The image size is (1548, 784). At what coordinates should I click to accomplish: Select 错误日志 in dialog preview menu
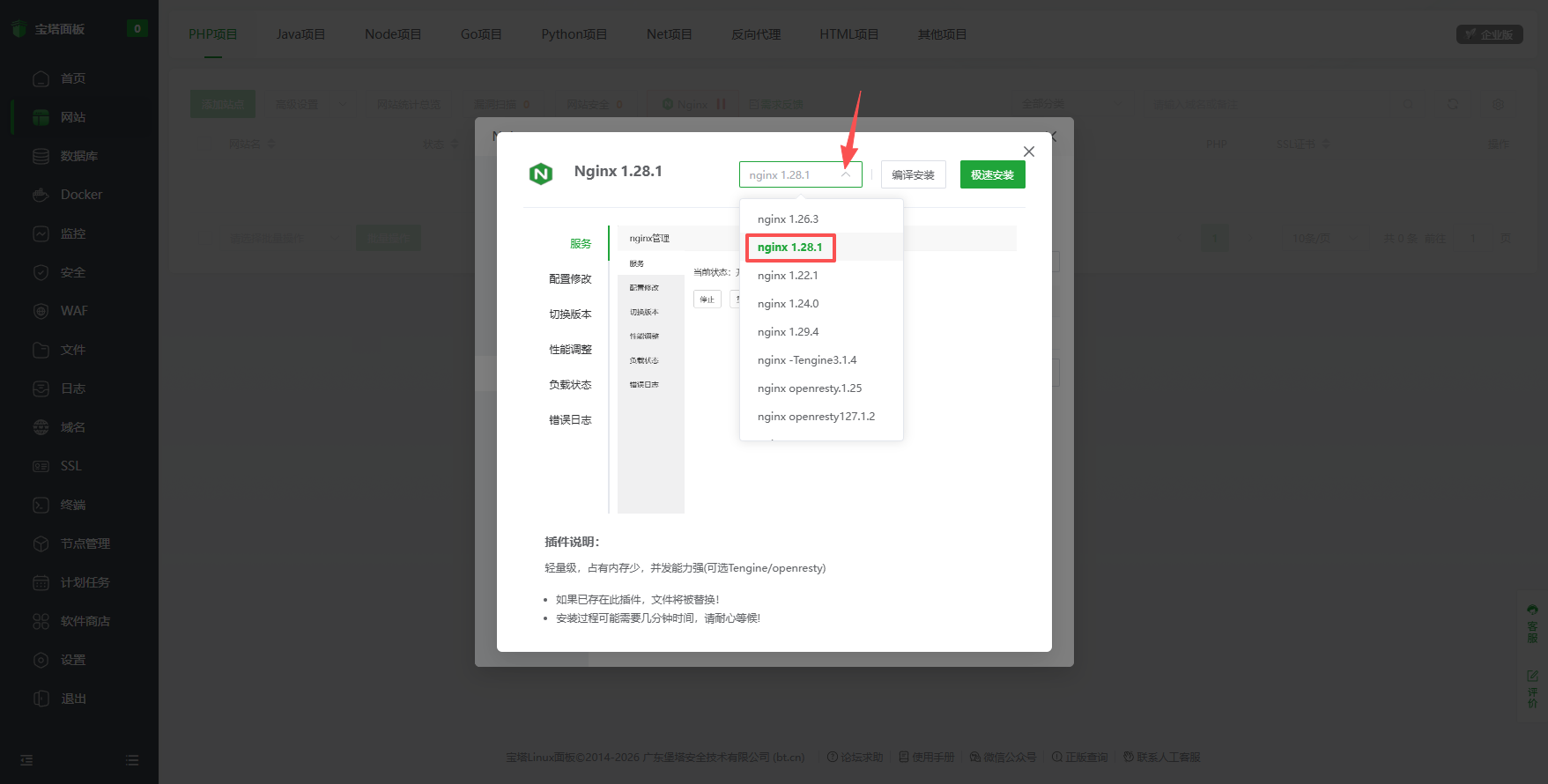570,419
